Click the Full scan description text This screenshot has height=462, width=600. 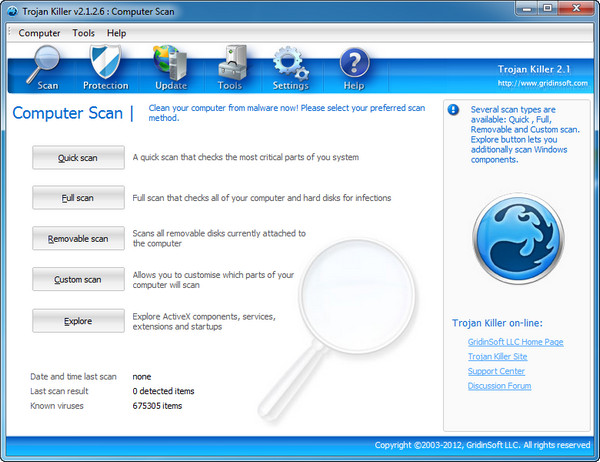pyautogui.click(x=262, y=198)
